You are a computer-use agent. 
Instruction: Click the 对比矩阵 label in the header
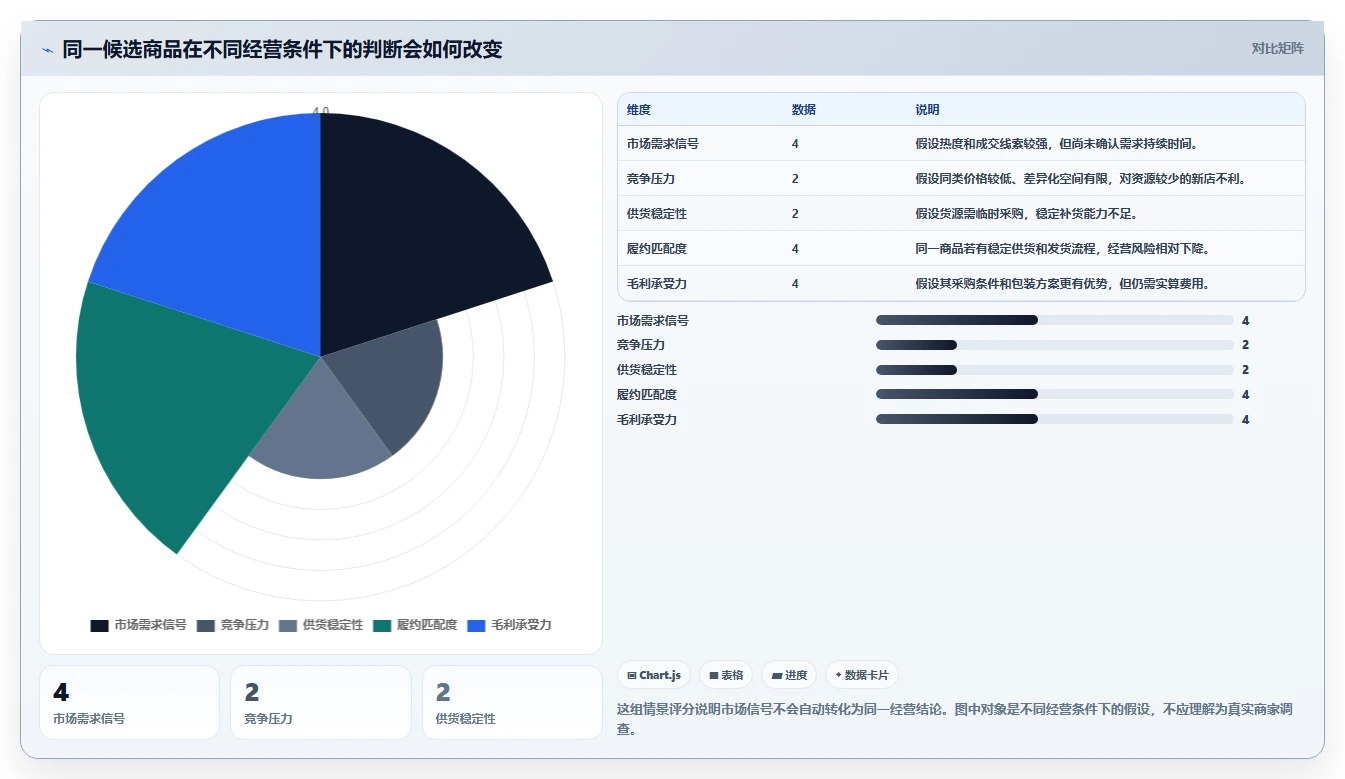click(1277, 48)
